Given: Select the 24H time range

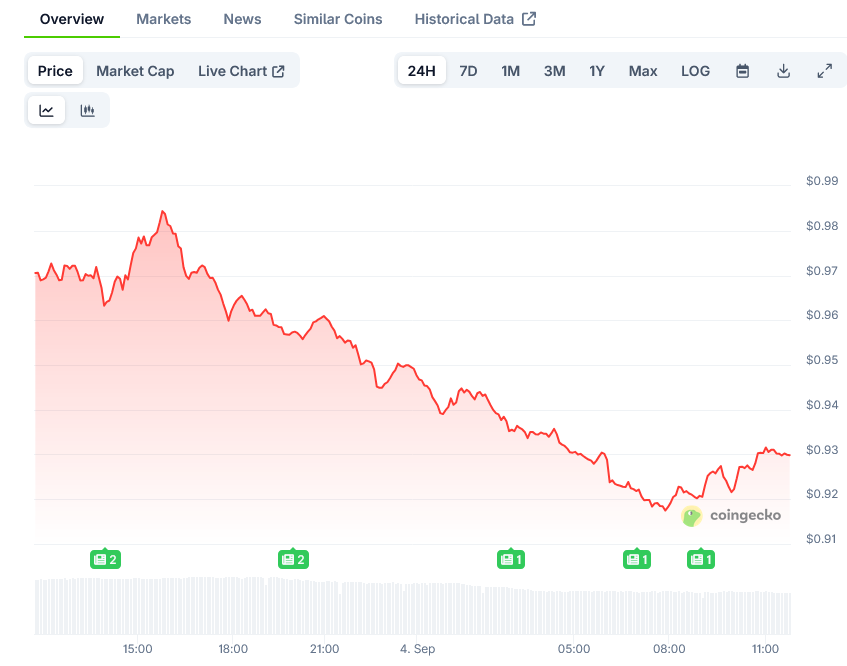Looking at the screenshot, I should [421, 71].
